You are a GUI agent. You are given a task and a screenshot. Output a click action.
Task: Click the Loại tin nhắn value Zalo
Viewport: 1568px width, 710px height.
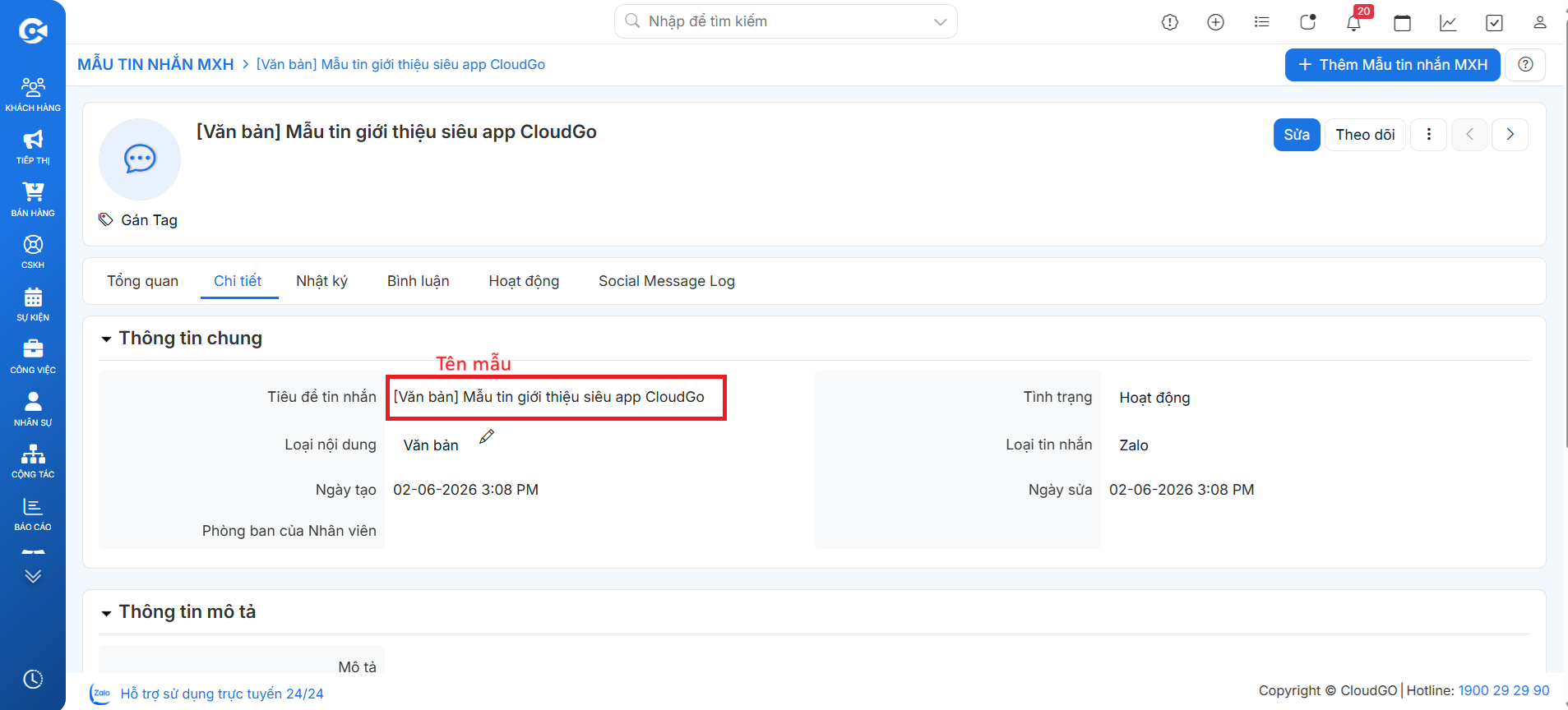coord(1134,445)
